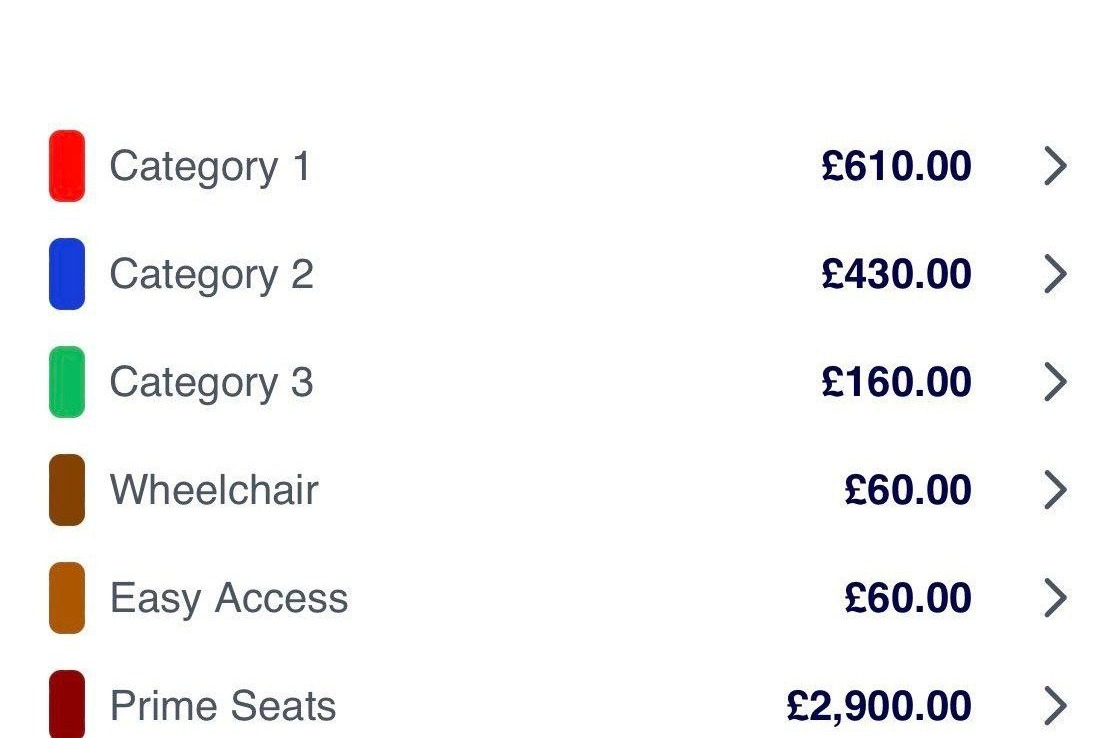Open the Prime Seats row chevron
This screenshot has width=1109, height=738.
pos(1055,705)
